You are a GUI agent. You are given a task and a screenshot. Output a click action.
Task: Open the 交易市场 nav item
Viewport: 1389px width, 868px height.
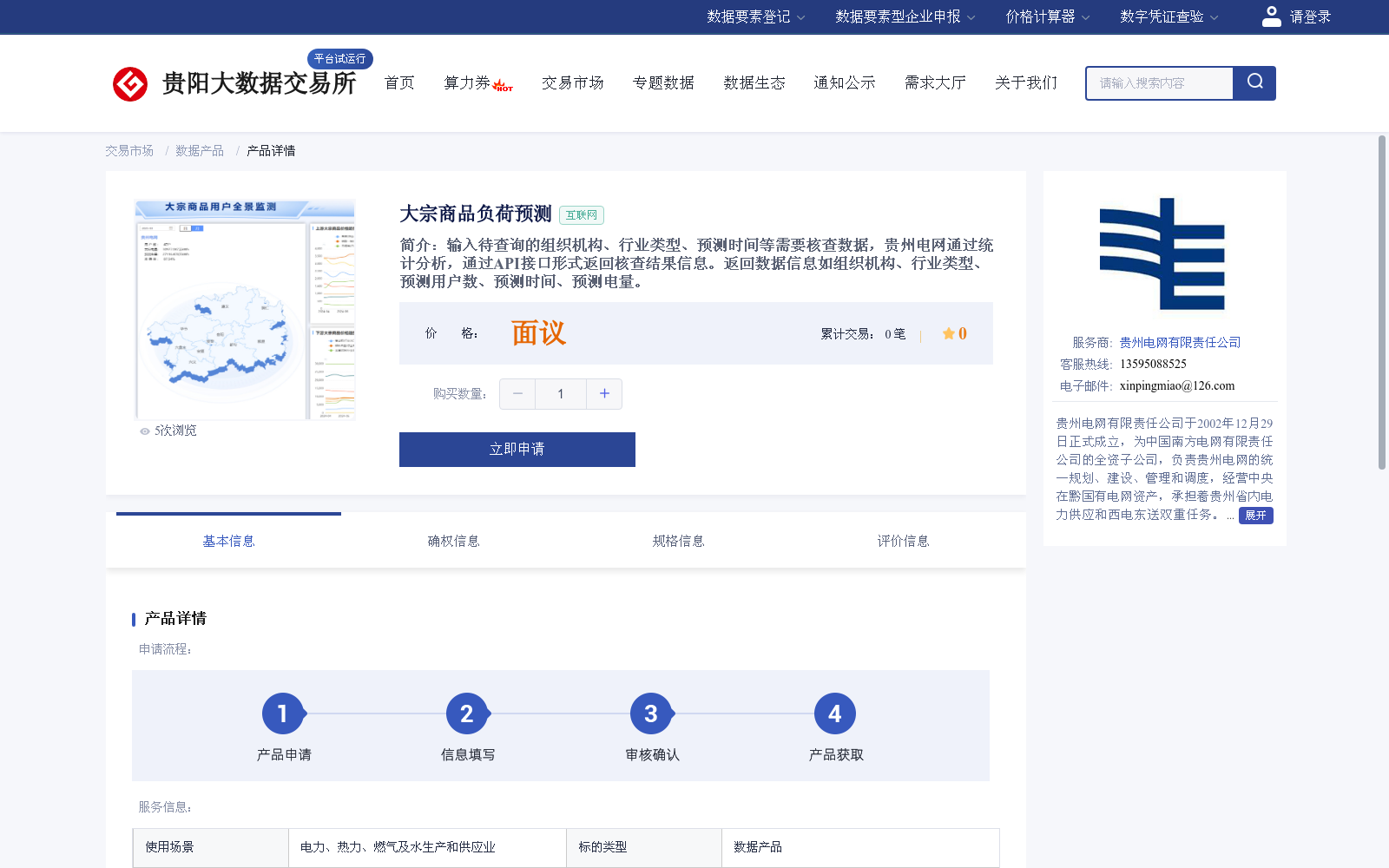(573, 82)
